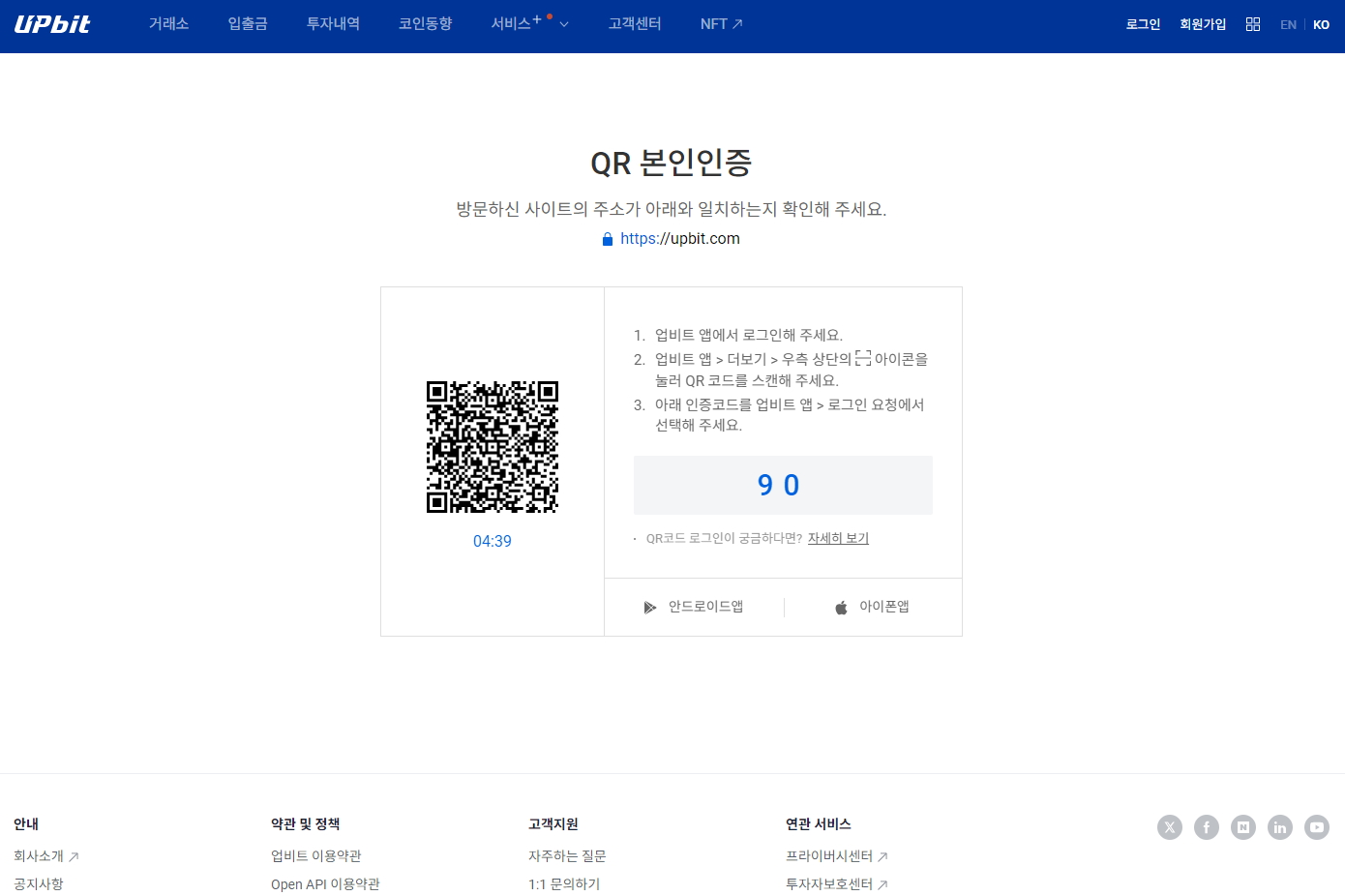Click the 아이폰앱 download button
Viewport: 1345px width, 896px height.
tap(872, 607)
